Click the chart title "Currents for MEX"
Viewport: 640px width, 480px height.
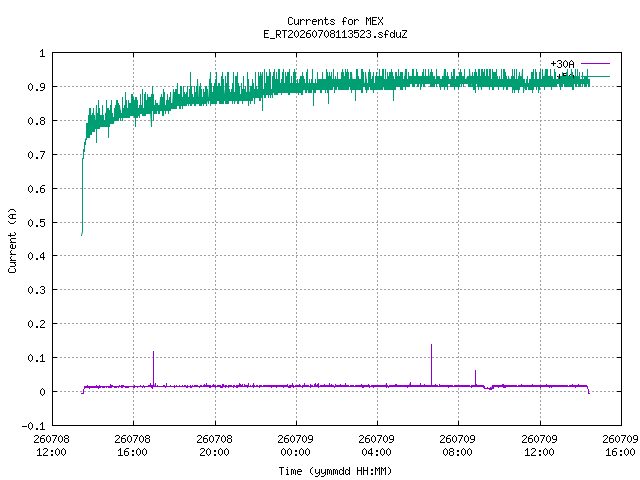tap(335, 21)
